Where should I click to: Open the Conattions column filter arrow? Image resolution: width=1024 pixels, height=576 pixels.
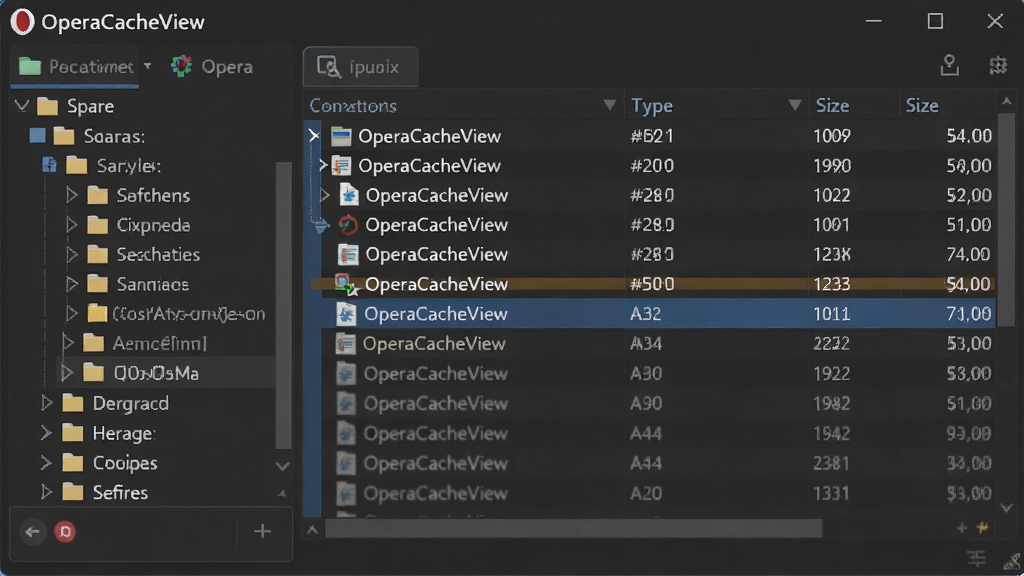609,105
